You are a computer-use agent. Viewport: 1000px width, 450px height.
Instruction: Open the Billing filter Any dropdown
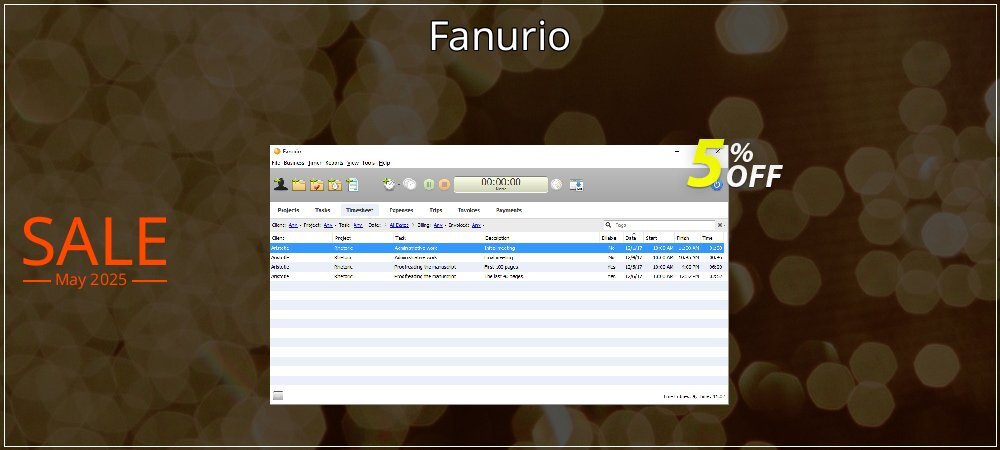439,225
